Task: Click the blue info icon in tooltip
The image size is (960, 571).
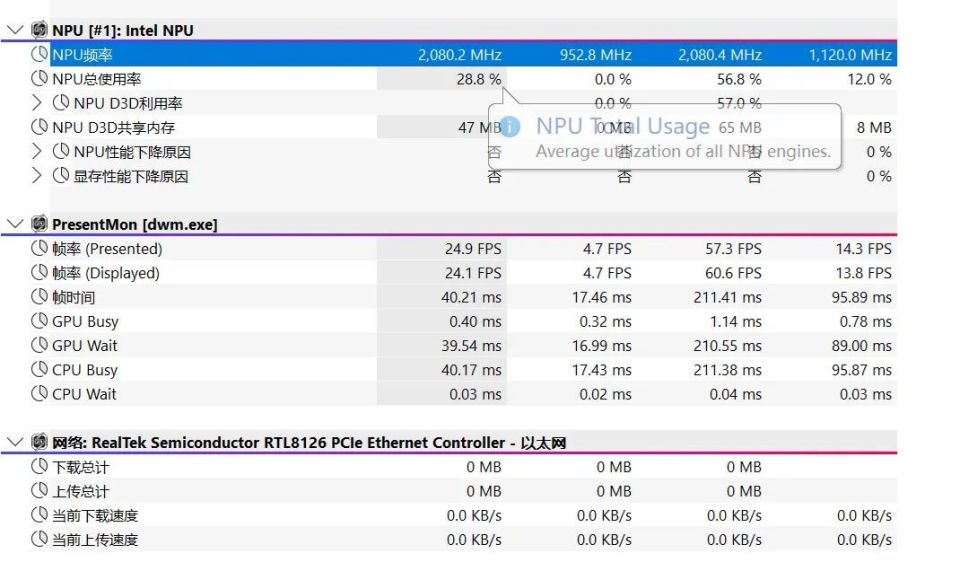Action: tap(510, 127)
